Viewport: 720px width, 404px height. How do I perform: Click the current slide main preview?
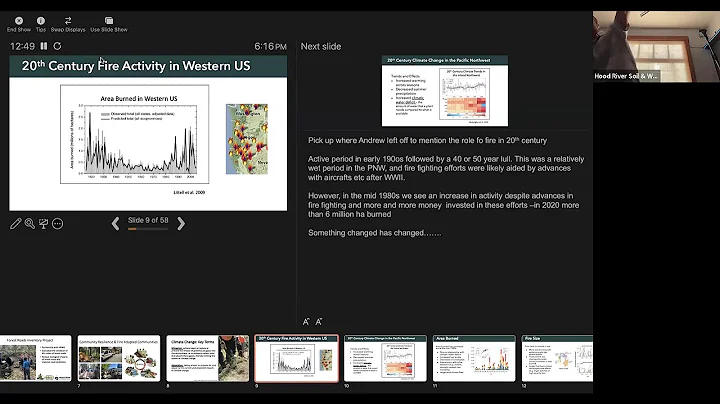click(x=148, y=133)
